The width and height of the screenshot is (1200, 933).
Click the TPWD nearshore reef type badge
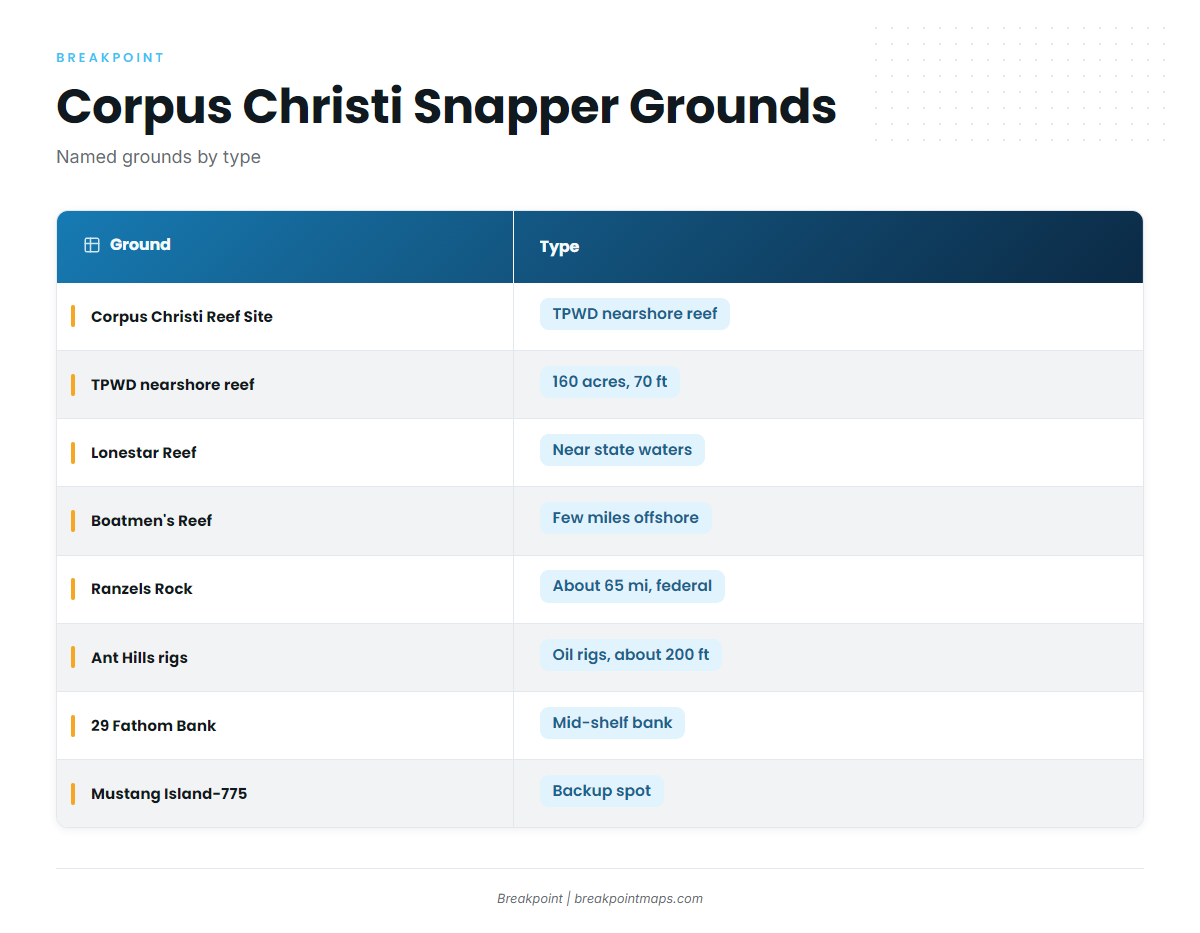click(635, 314)
